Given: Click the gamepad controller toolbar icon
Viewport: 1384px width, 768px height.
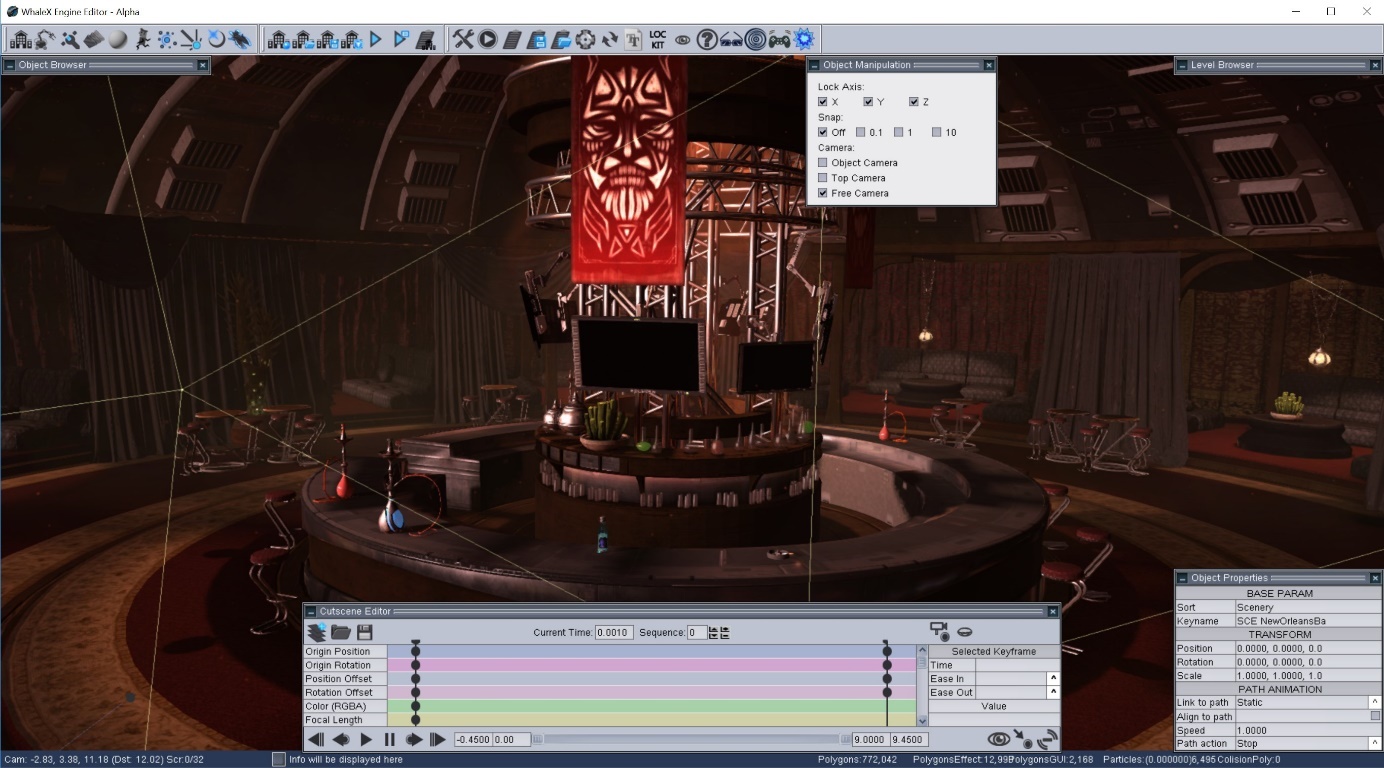Looking at the screenshot, I should pos(780,39).
